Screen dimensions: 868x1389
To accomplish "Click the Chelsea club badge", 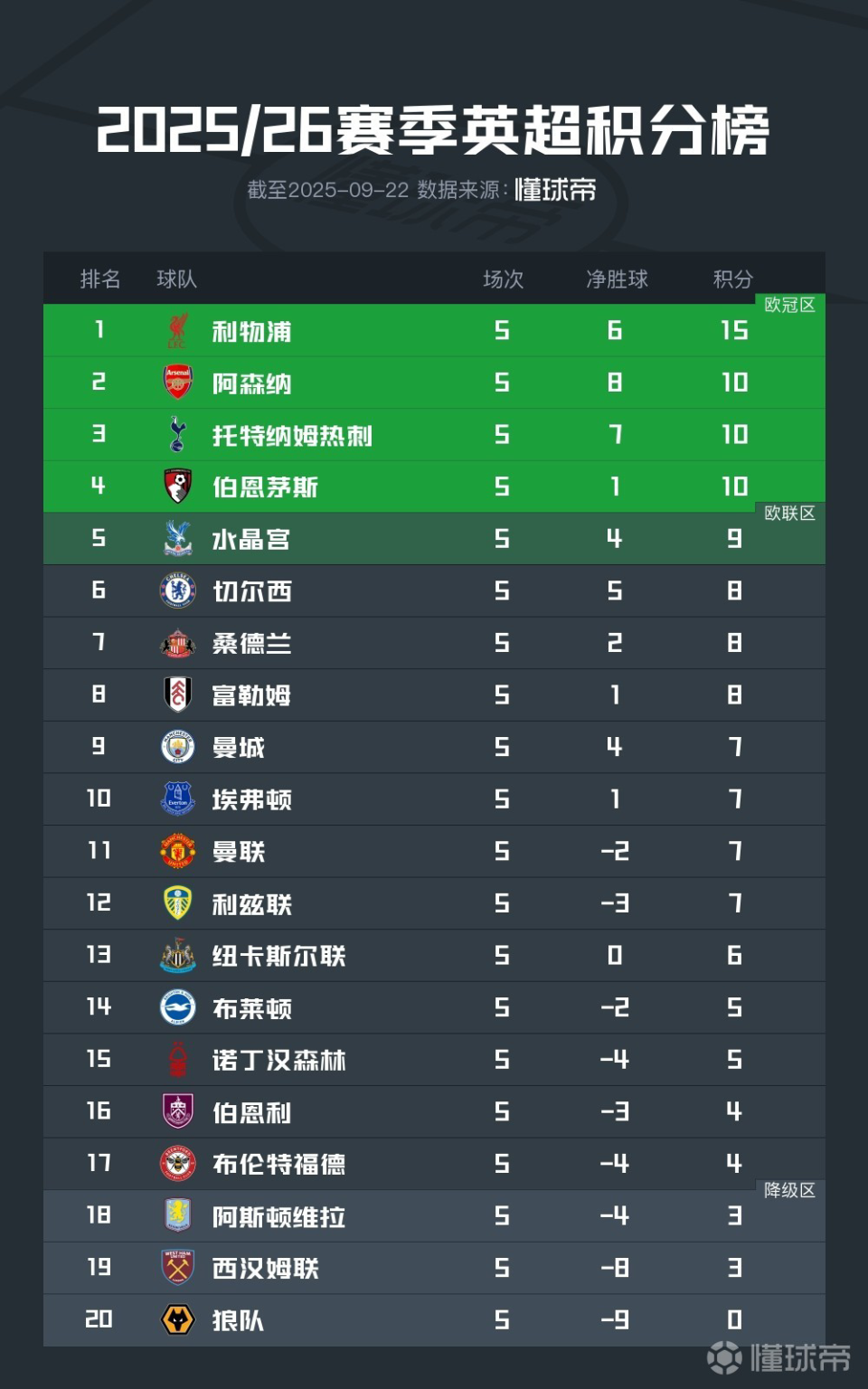I will coord(178,591).
